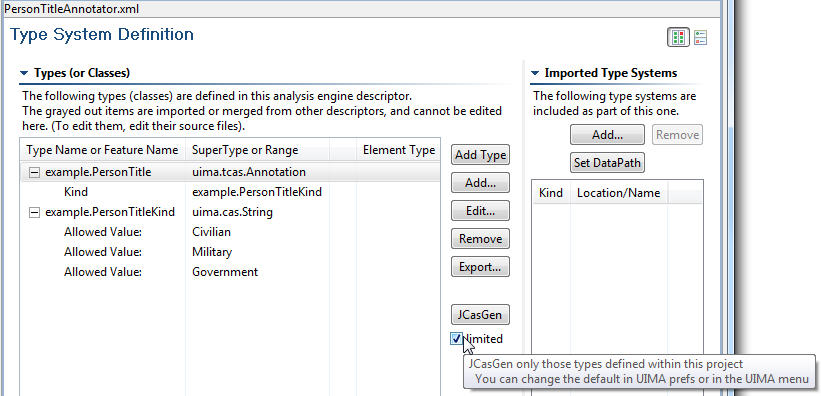
Task: Run the JCasGen button
Action: [x=480, y=315]
